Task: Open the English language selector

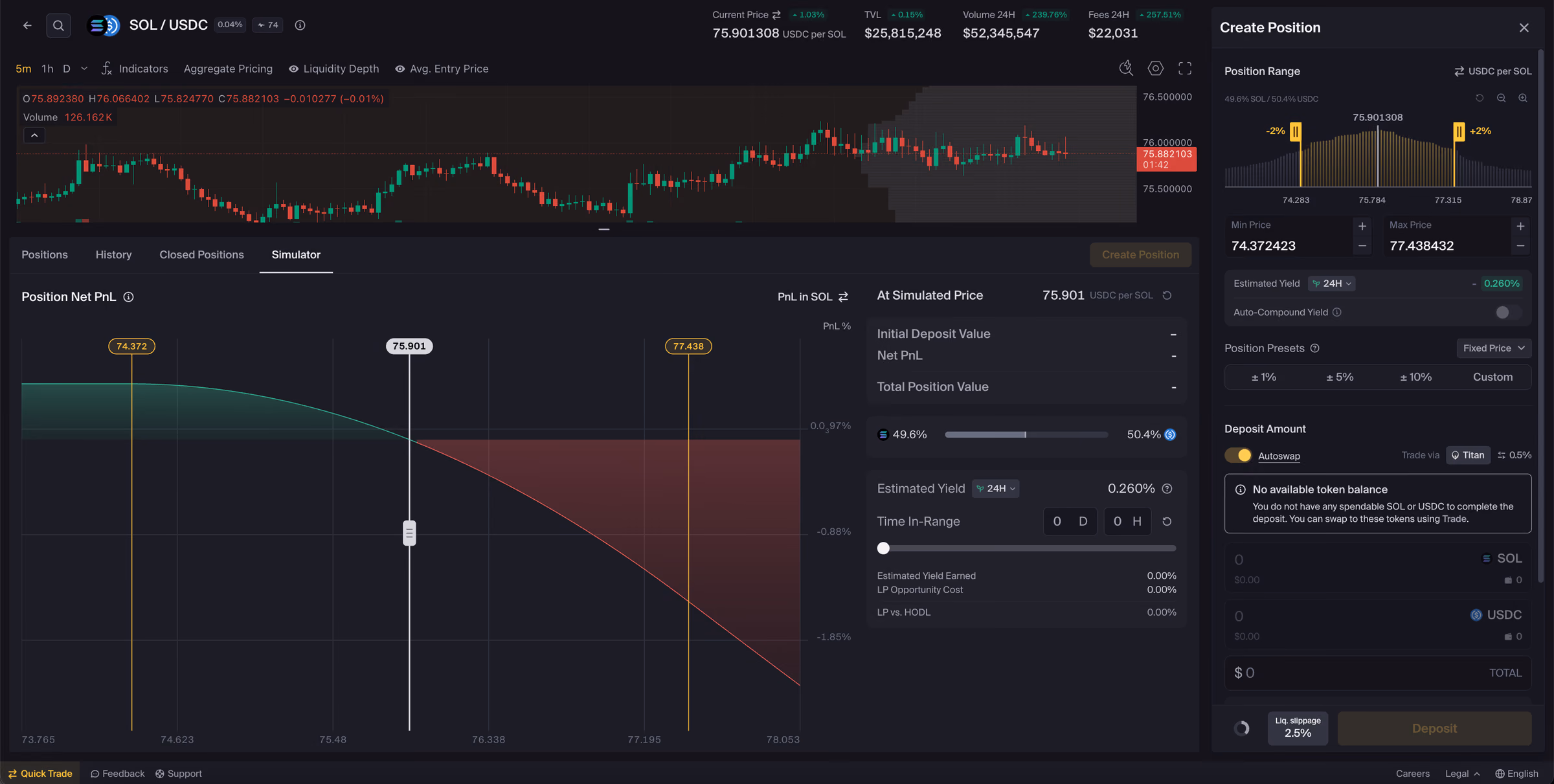Action: 1516,774
